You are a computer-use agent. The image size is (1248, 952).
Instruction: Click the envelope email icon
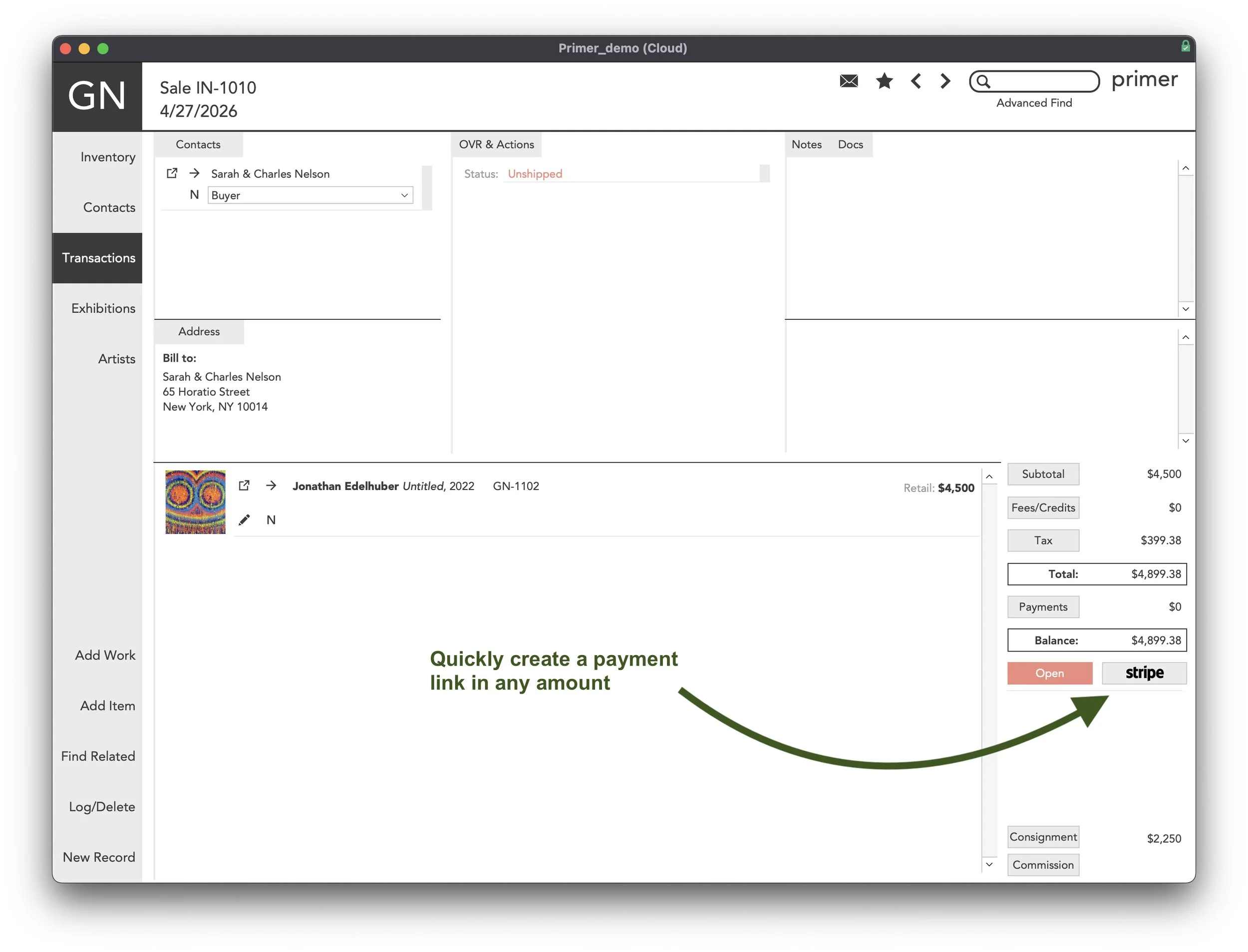coord(848,81)
